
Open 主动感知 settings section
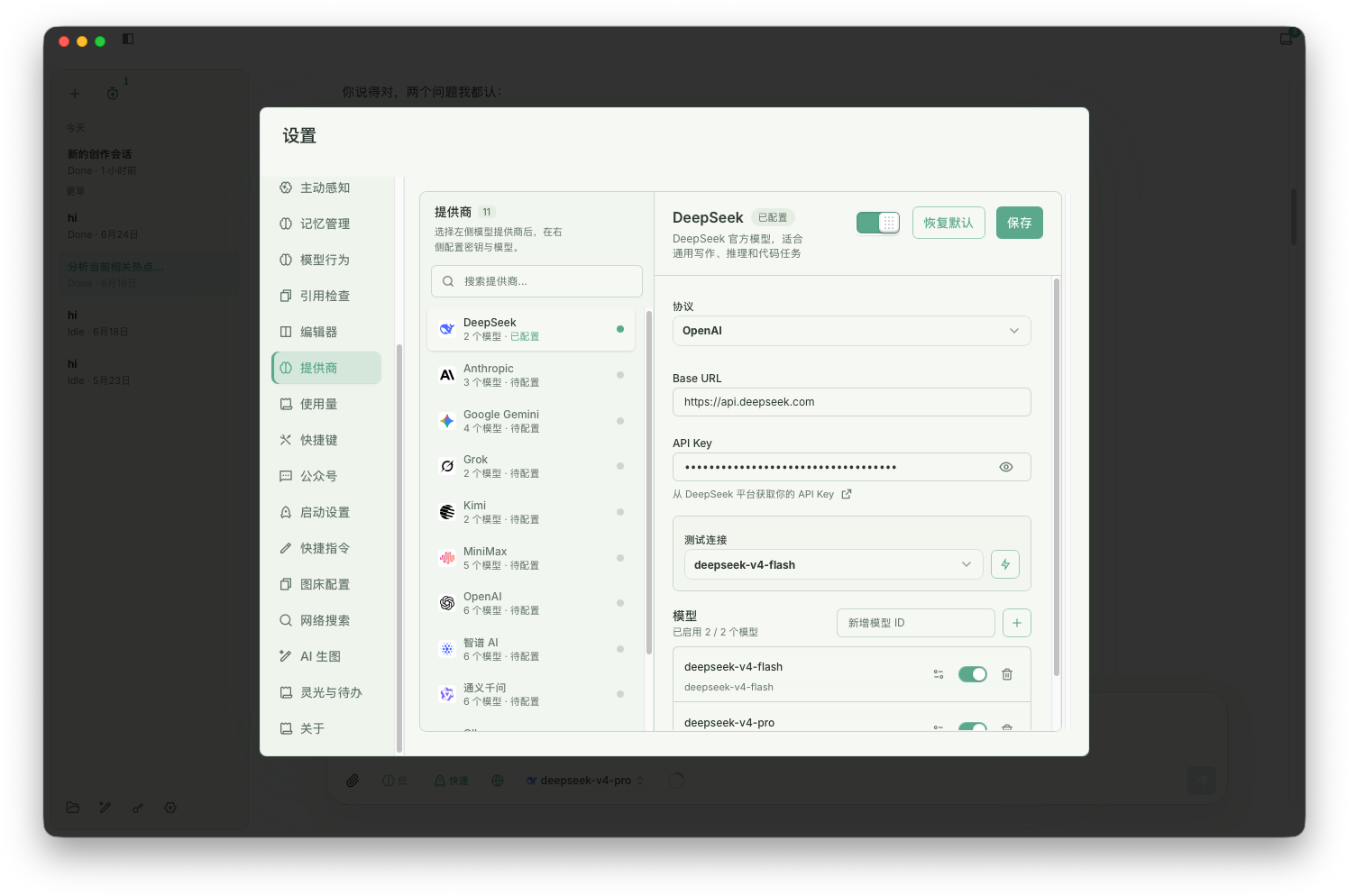(x=326, y=187)
